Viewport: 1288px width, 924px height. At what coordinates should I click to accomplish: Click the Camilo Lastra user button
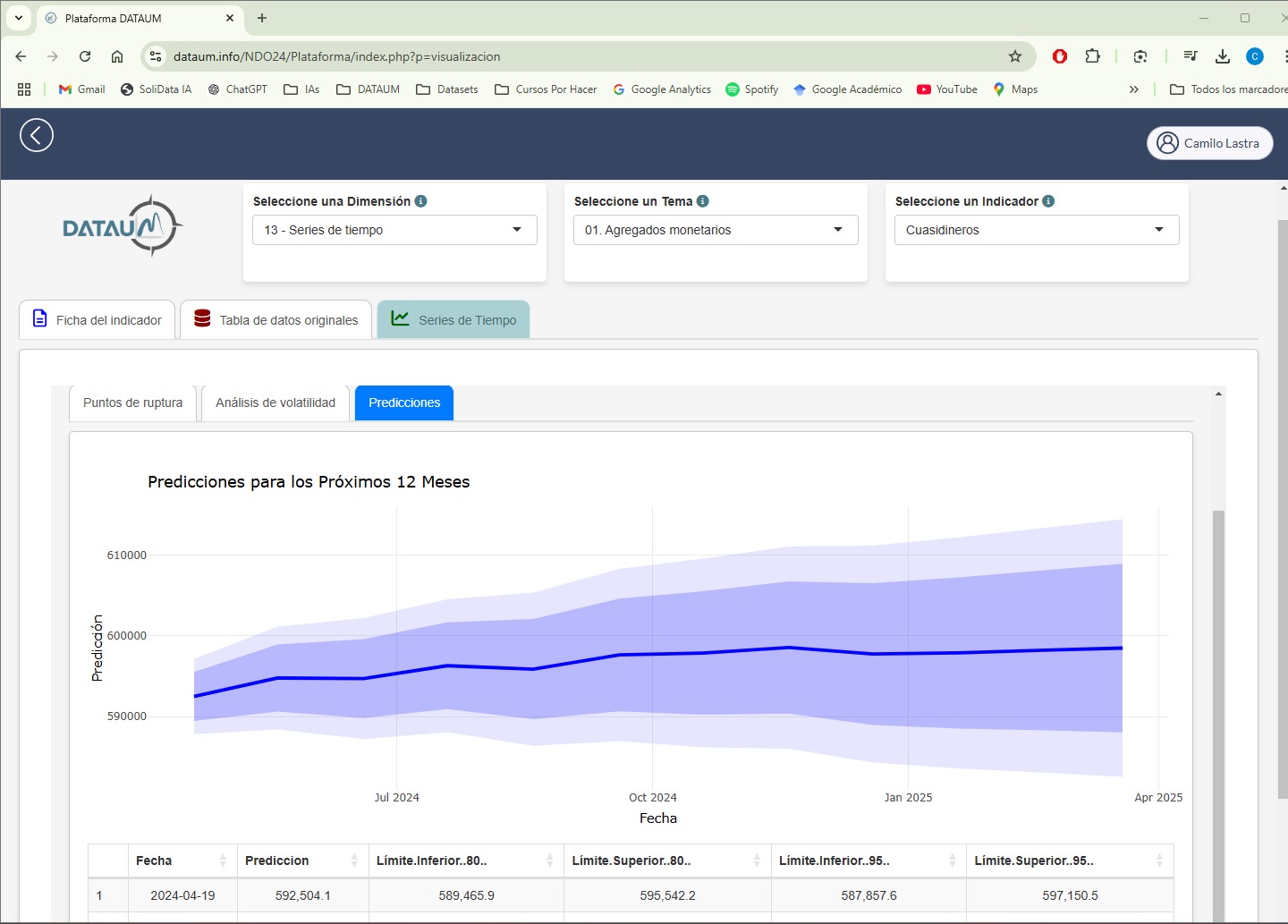click(x=1209, y=143)
